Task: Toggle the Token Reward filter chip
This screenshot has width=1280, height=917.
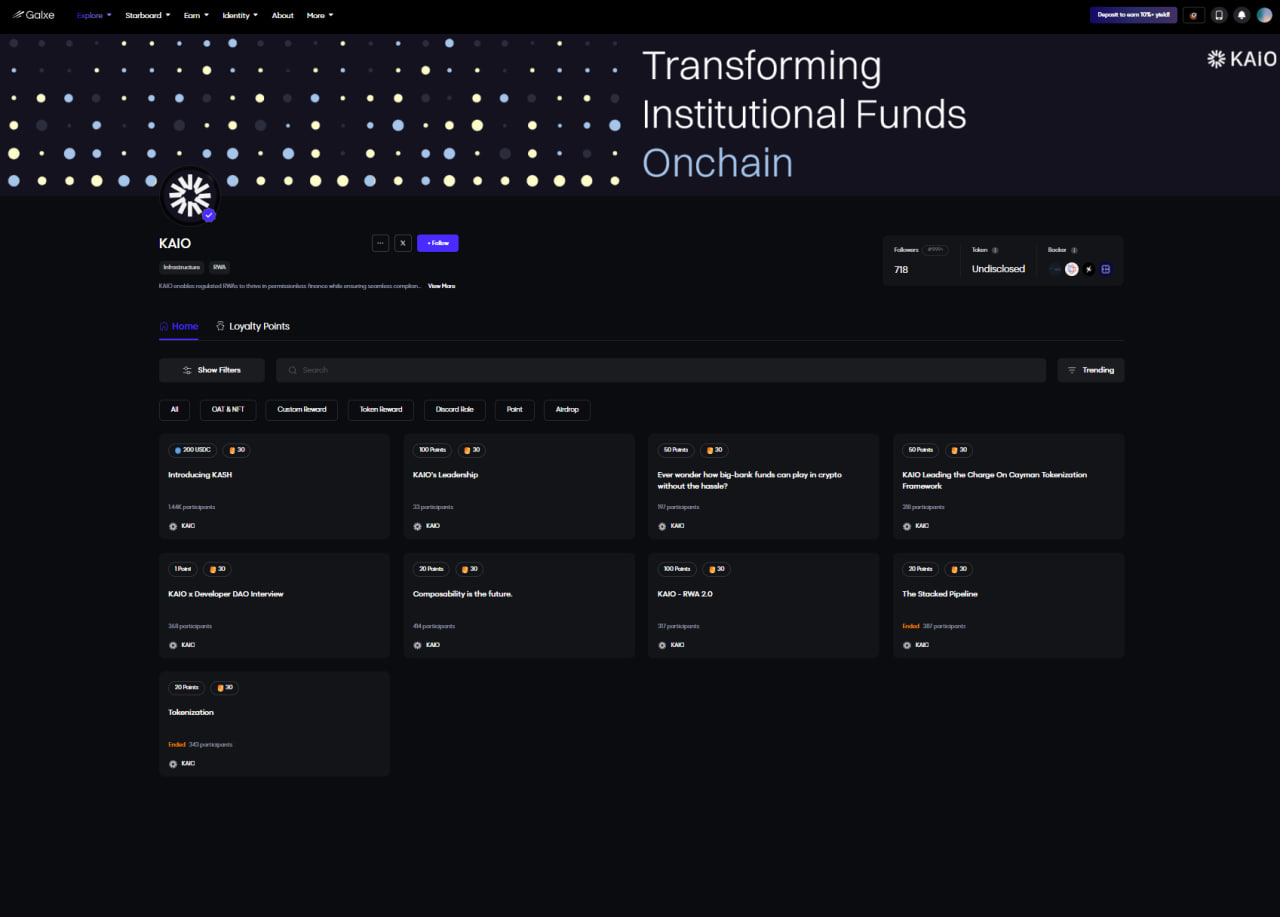Action: coord(381,410)
